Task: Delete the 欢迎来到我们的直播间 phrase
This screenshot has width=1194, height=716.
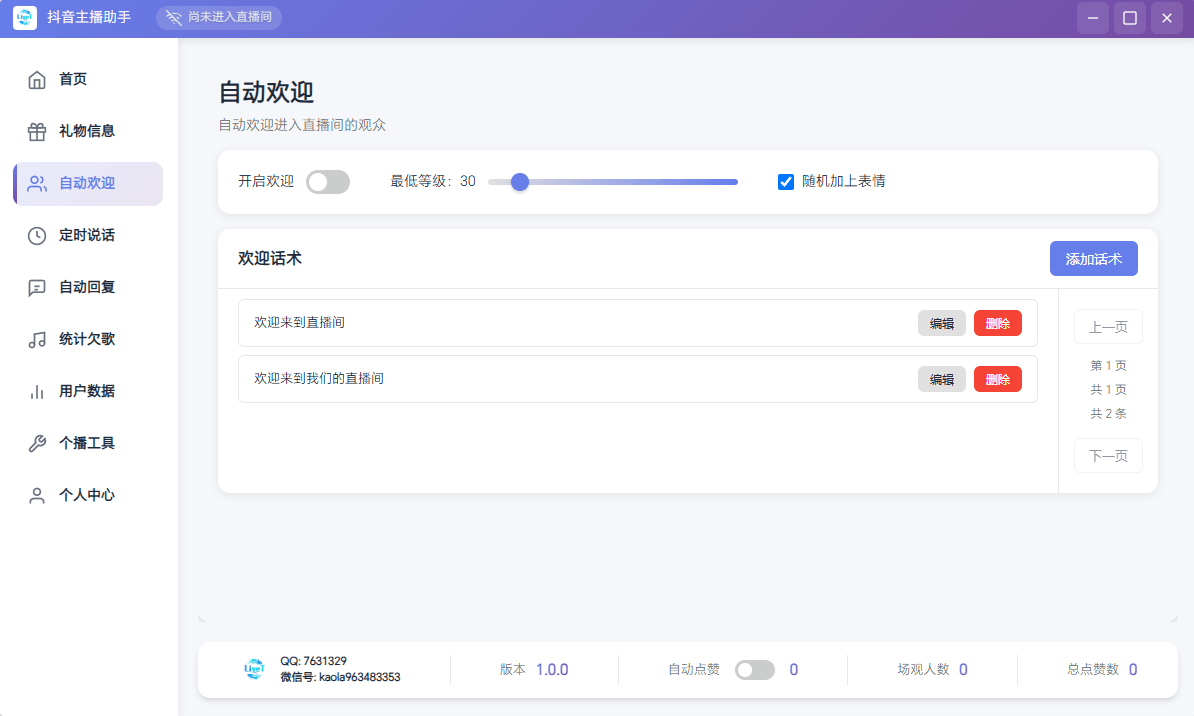Action: click(x=997, y=378)
